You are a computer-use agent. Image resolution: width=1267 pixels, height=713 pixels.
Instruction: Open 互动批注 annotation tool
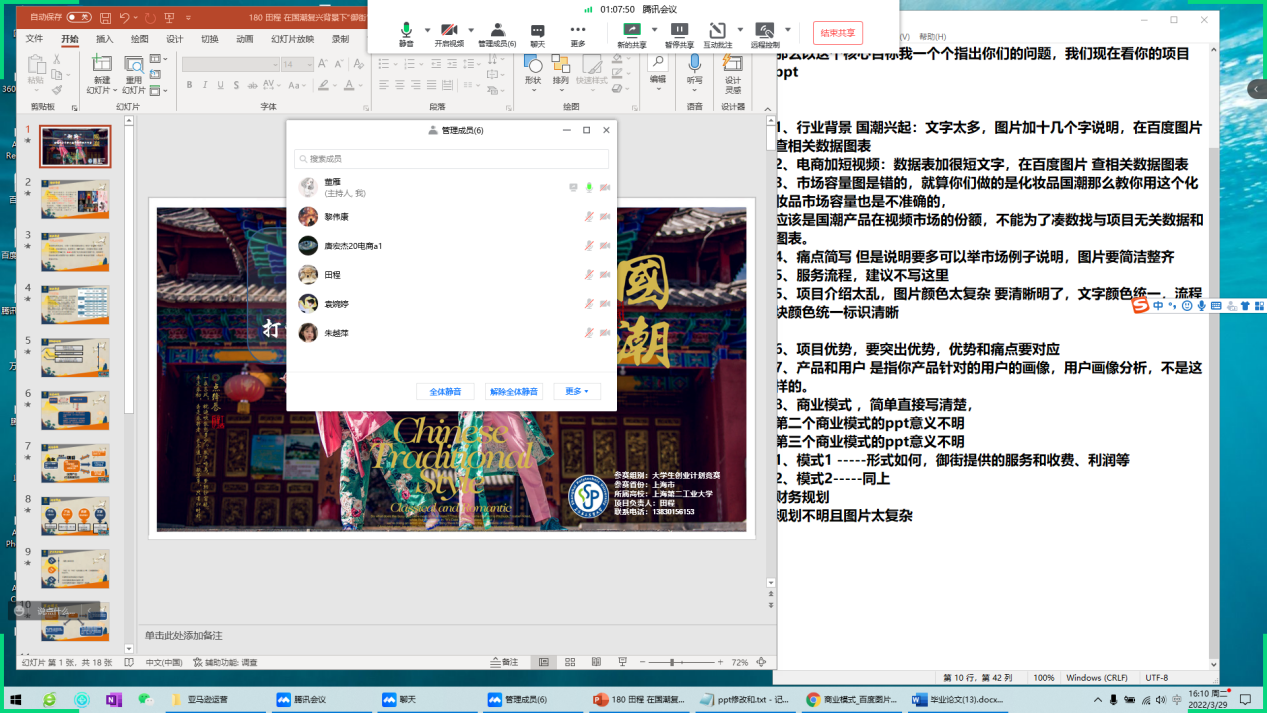717,31
